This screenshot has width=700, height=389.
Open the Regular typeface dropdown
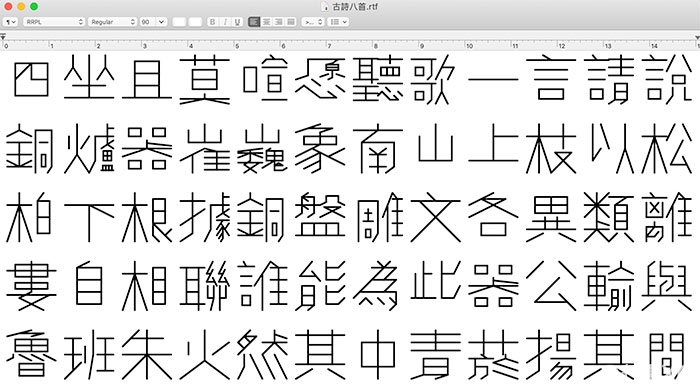[x=112, y=22]
